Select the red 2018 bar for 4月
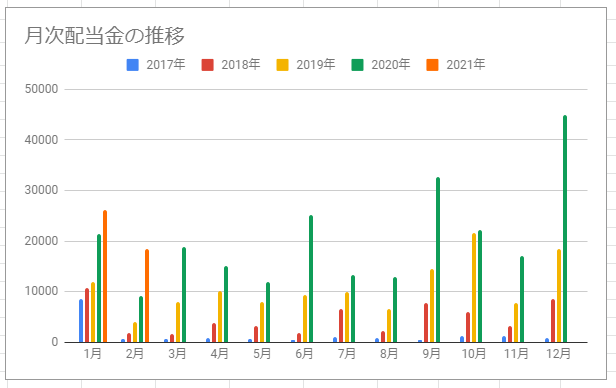 (x=214, y=333)
